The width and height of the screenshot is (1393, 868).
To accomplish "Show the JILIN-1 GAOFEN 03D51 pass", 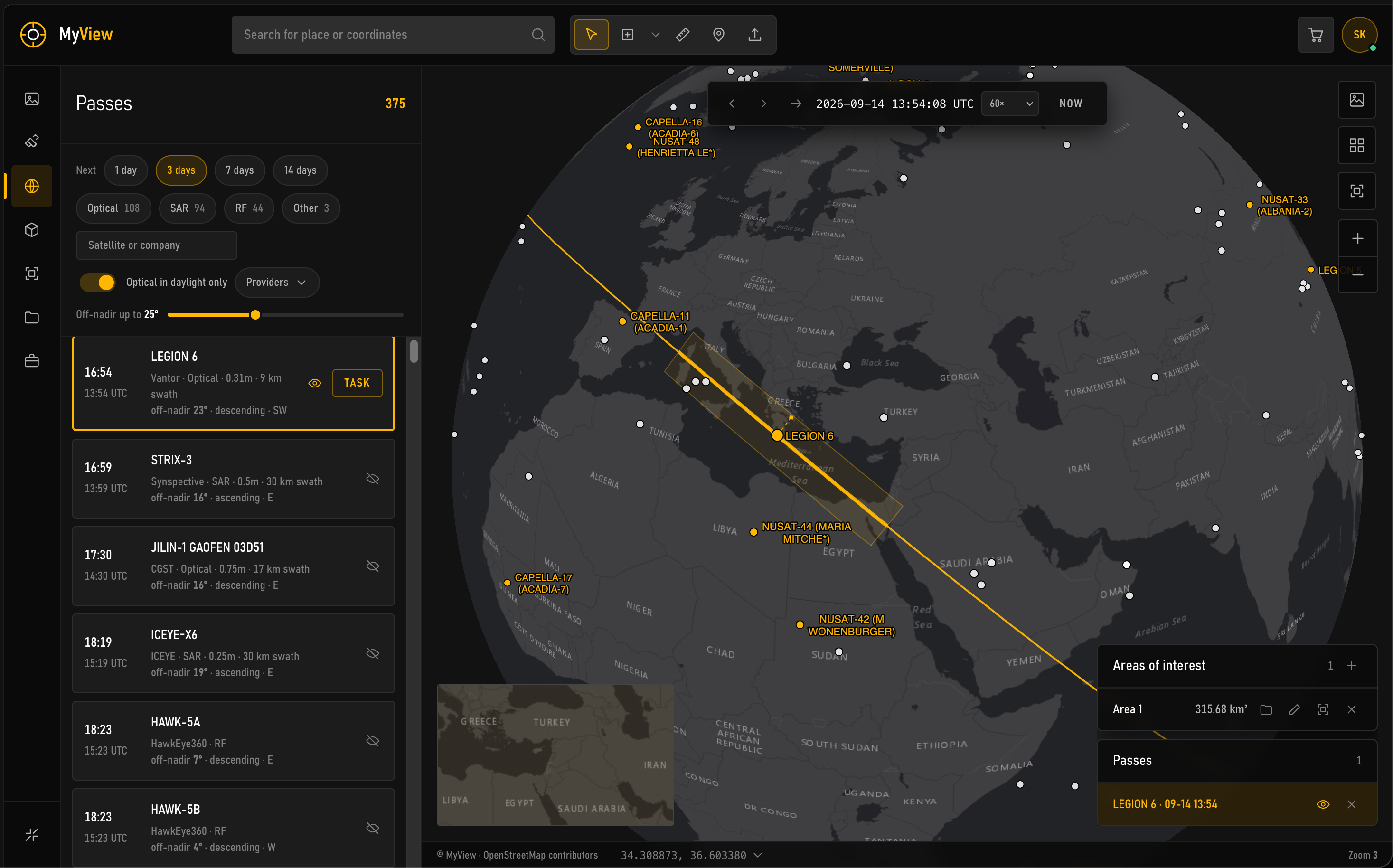I will point(373,566).
